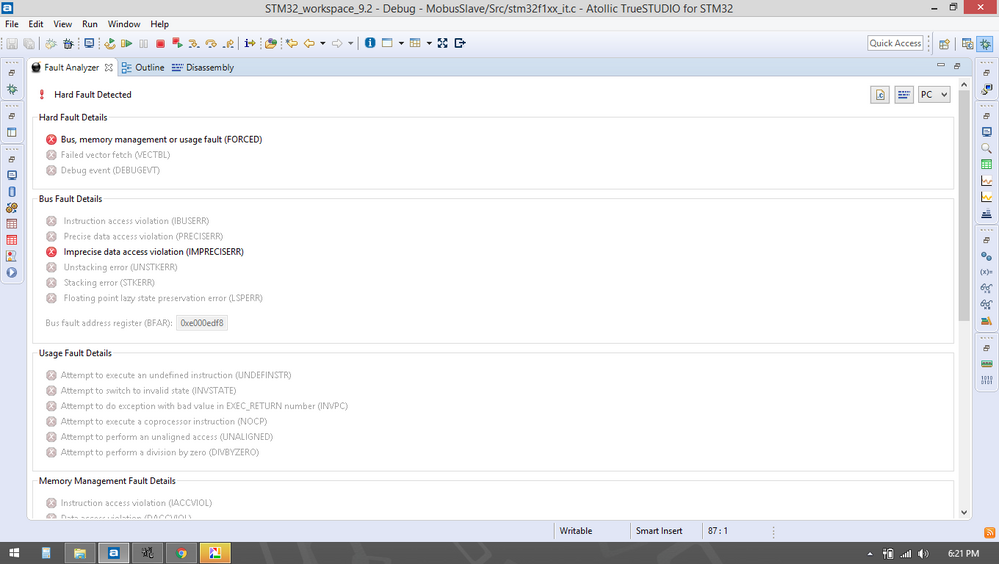Open the PC register dropdown
This screenshot has width=999, height=564.
tap(934, 95)
